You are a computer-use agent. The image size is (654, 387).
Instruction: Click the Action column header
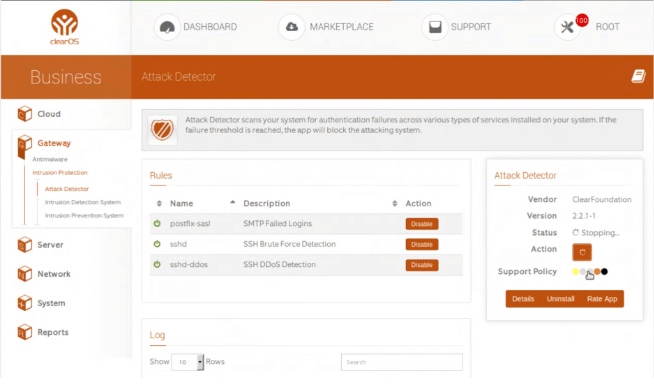click(x=418, y=204)
